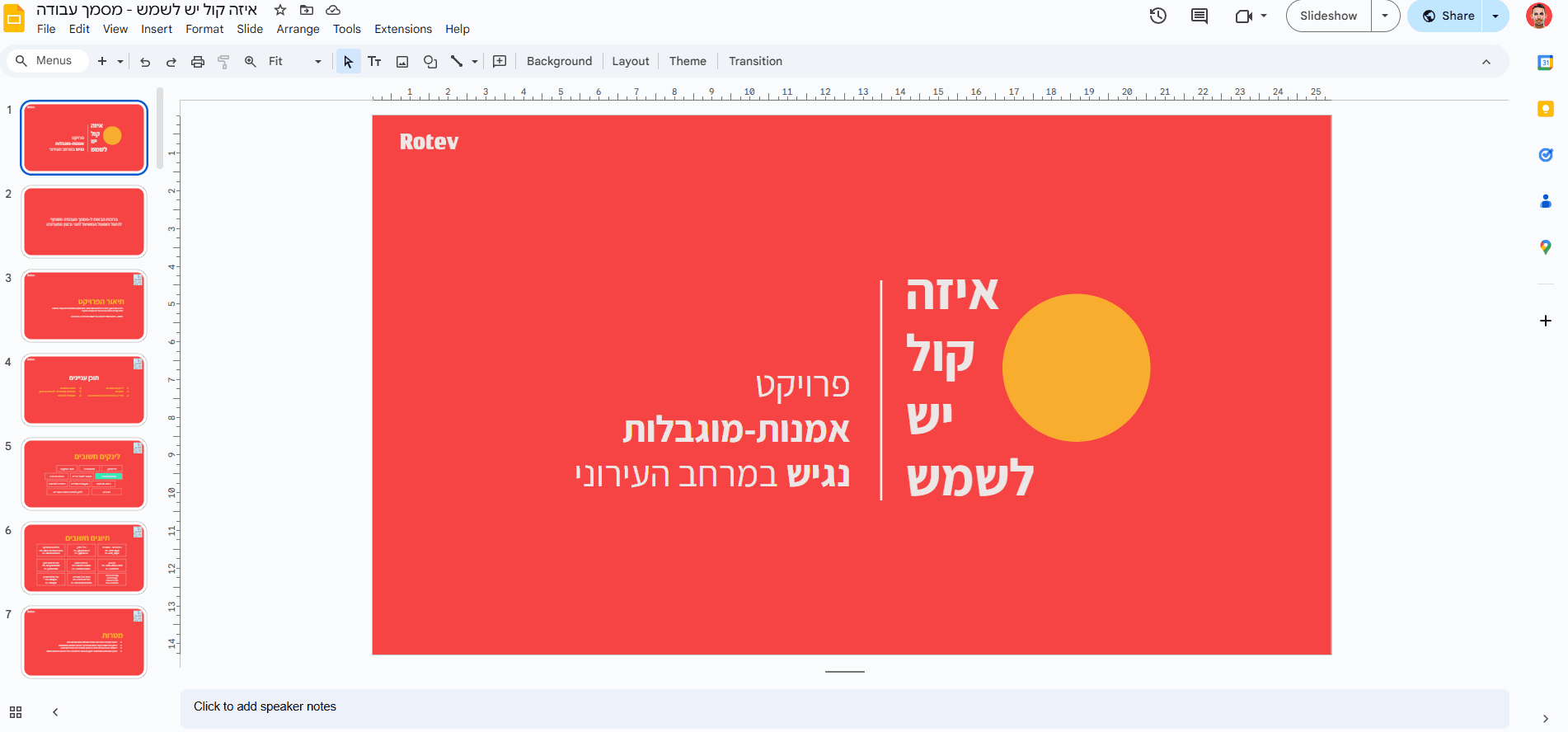Click the redo arrow

click(171, 61)
